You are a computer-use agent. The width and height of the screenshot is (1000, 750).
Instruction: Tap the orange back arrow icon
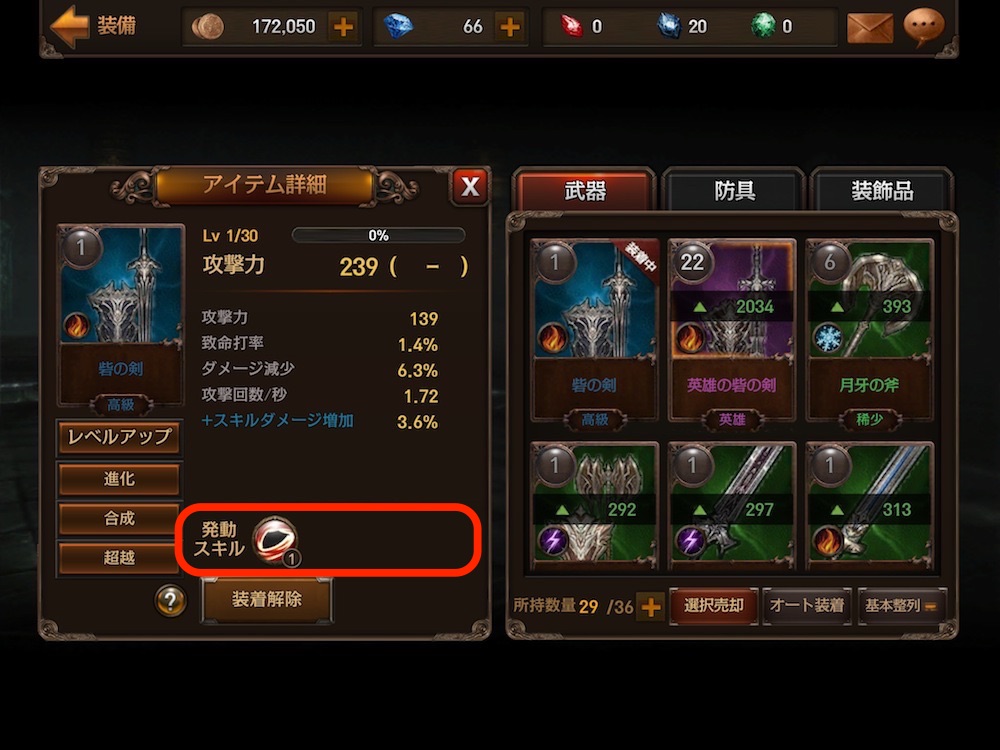[x=69, y=26]
